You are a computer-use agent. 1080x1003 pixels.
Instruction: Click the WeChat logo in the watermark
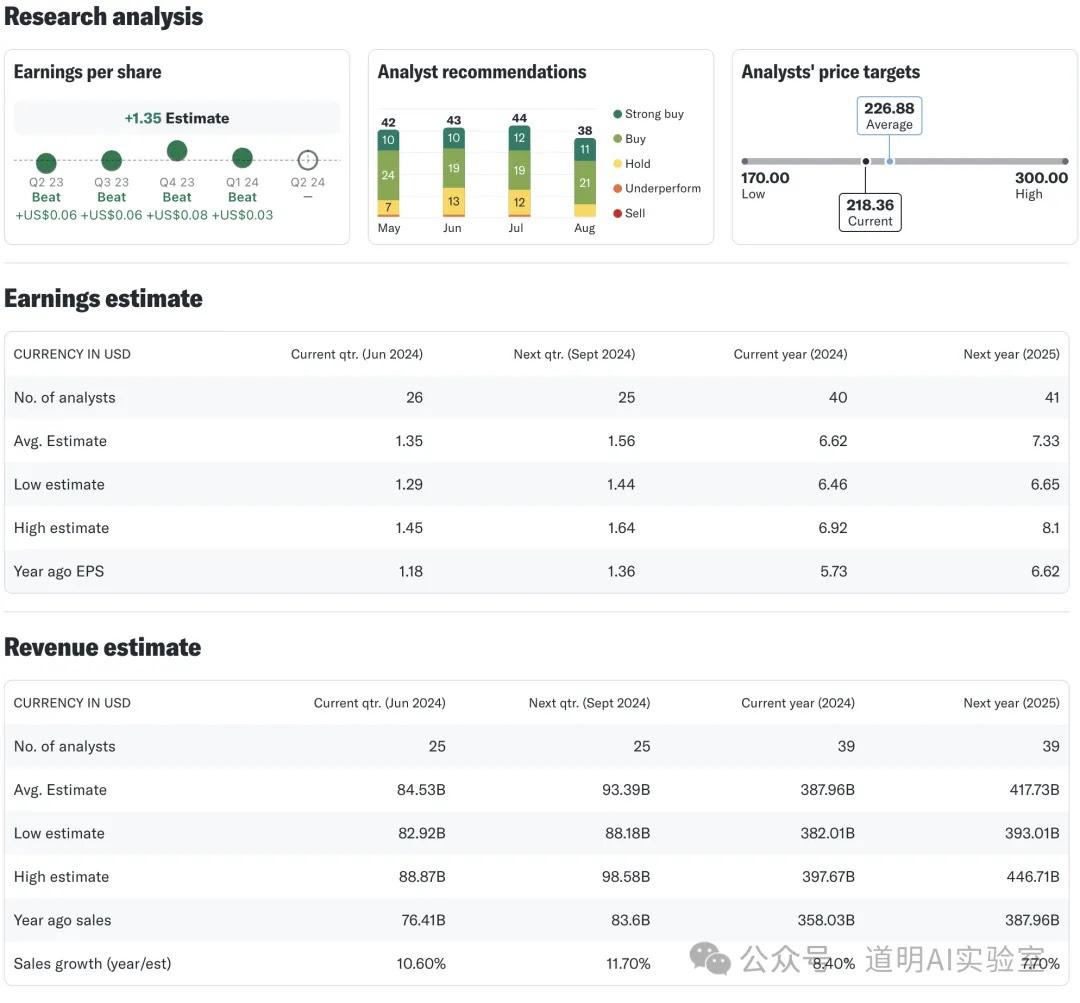pos(711,960)
